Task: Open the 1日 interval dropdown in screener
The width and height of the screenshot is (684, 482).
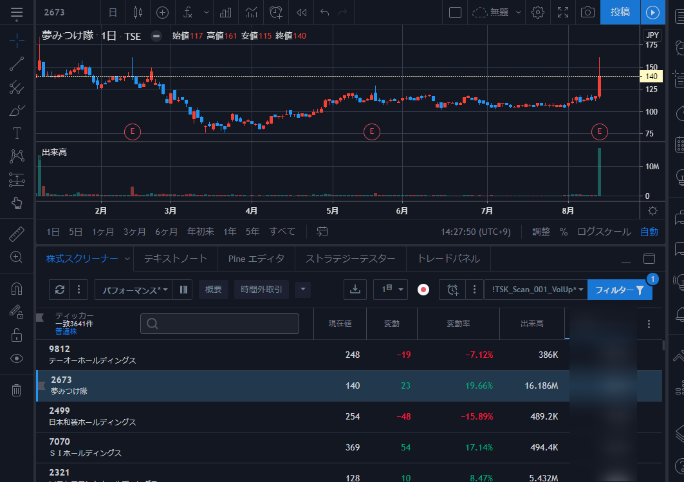Action: tap(389, 289)
